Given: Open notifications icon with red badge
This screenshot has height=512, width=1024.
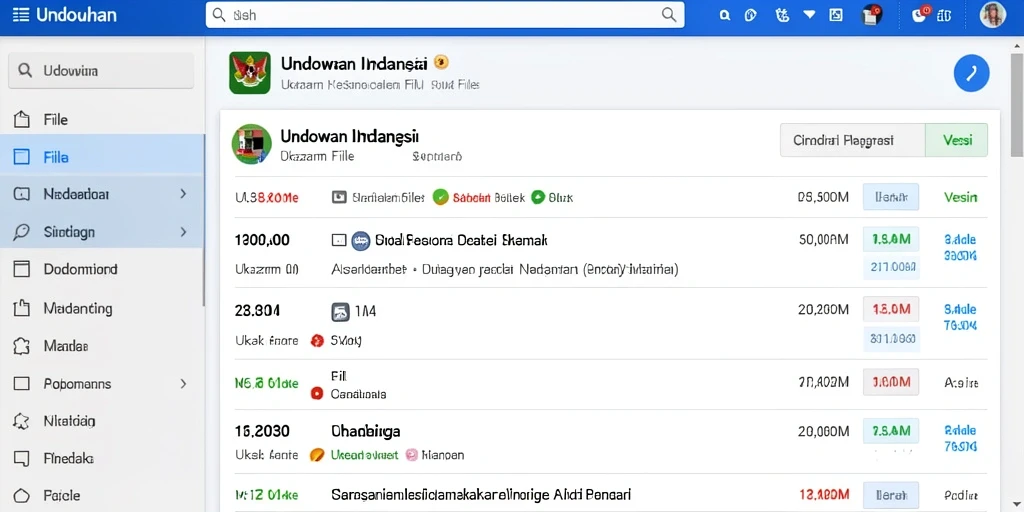Looking at the screenshot, I should click(920, 14).
